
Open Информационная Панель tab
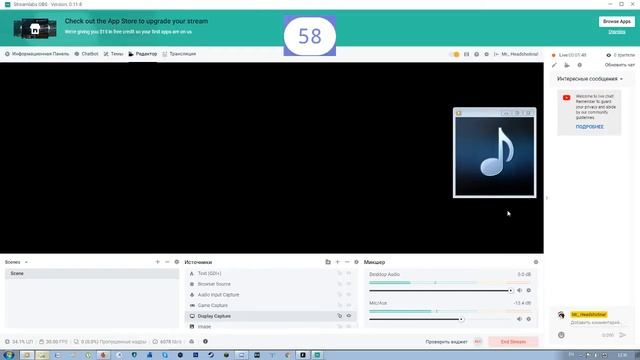(37, 54)
